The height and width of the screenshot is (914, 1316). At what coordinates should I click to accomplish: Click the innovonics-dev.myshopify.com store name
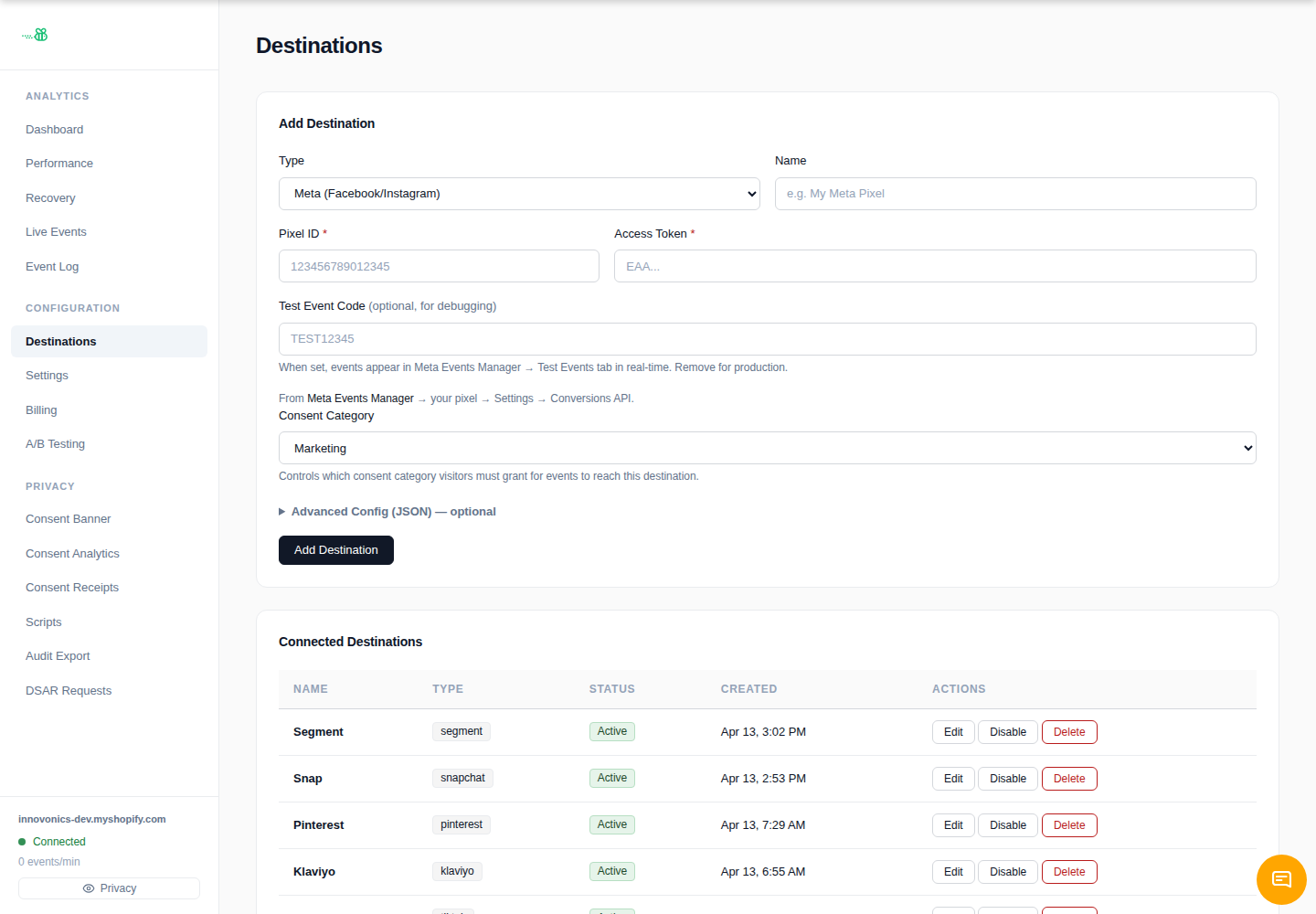point(92,819)
